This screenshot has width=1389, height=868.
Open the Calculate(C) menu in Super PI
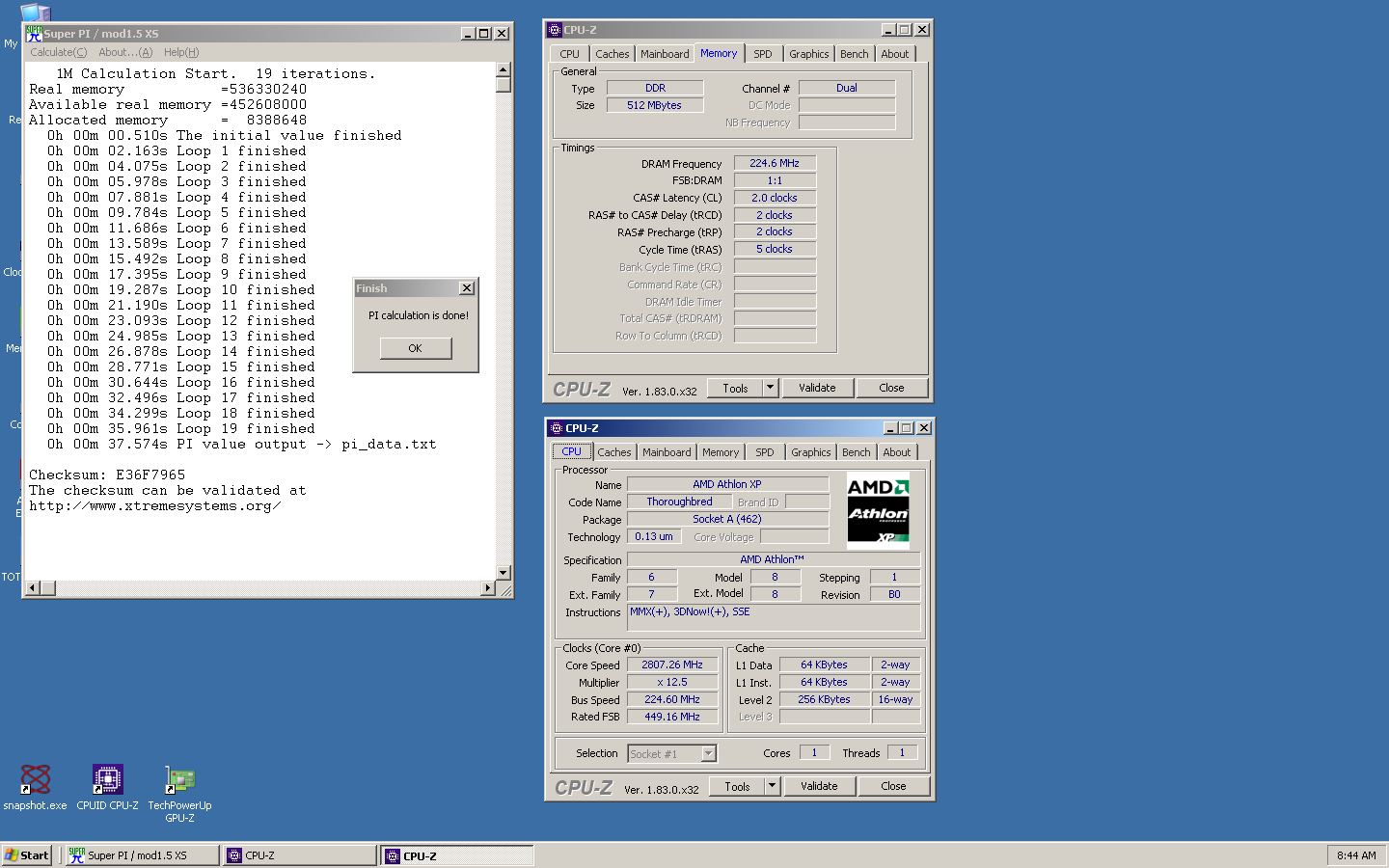(x=59, y=52)
